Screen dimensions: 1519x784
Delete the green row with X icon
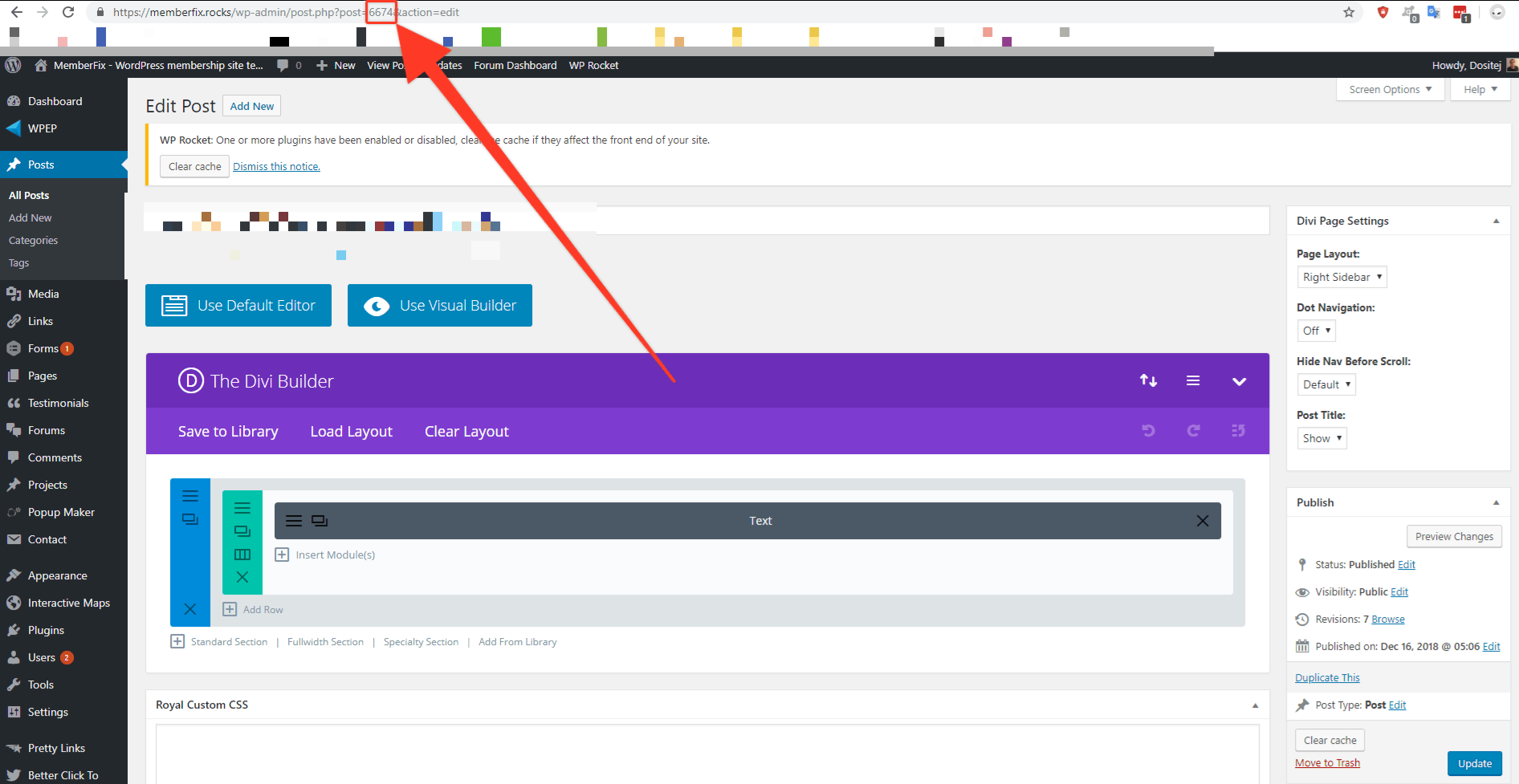[x=242, y=577]
